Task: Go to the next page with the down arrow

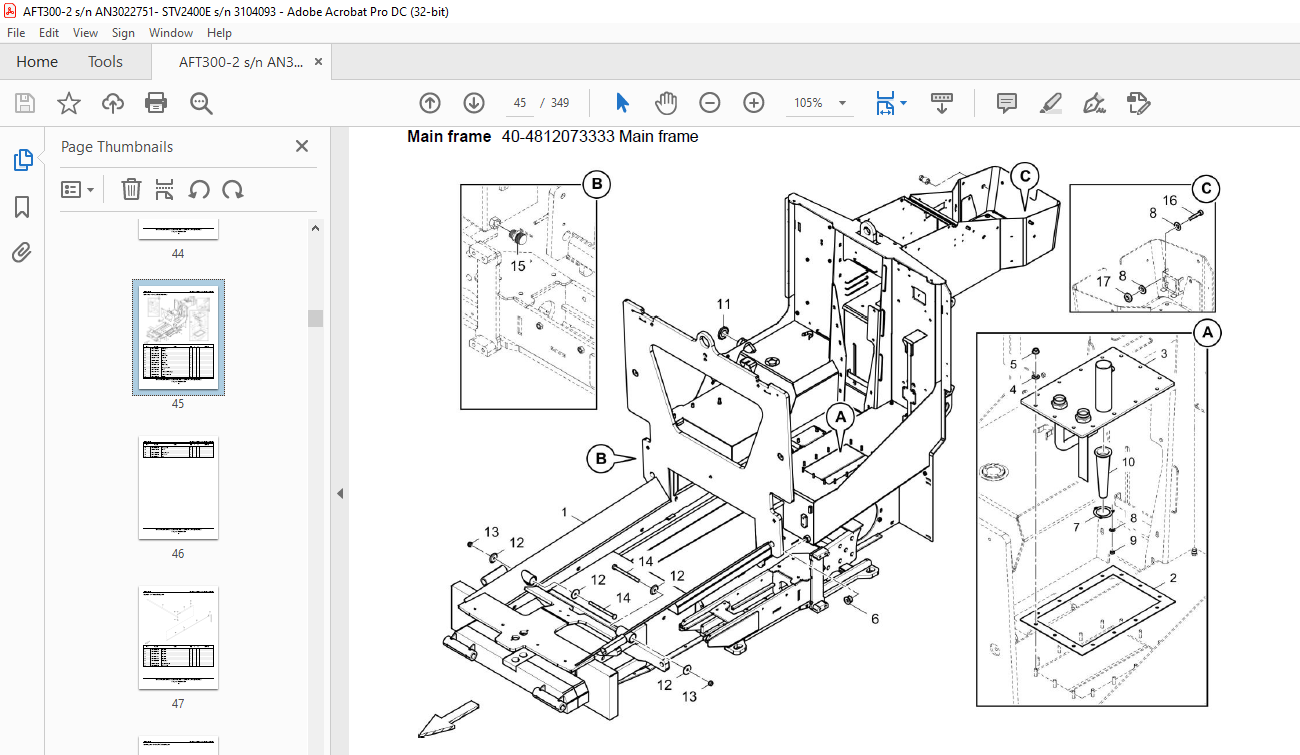Action: (x=474, y=103)
